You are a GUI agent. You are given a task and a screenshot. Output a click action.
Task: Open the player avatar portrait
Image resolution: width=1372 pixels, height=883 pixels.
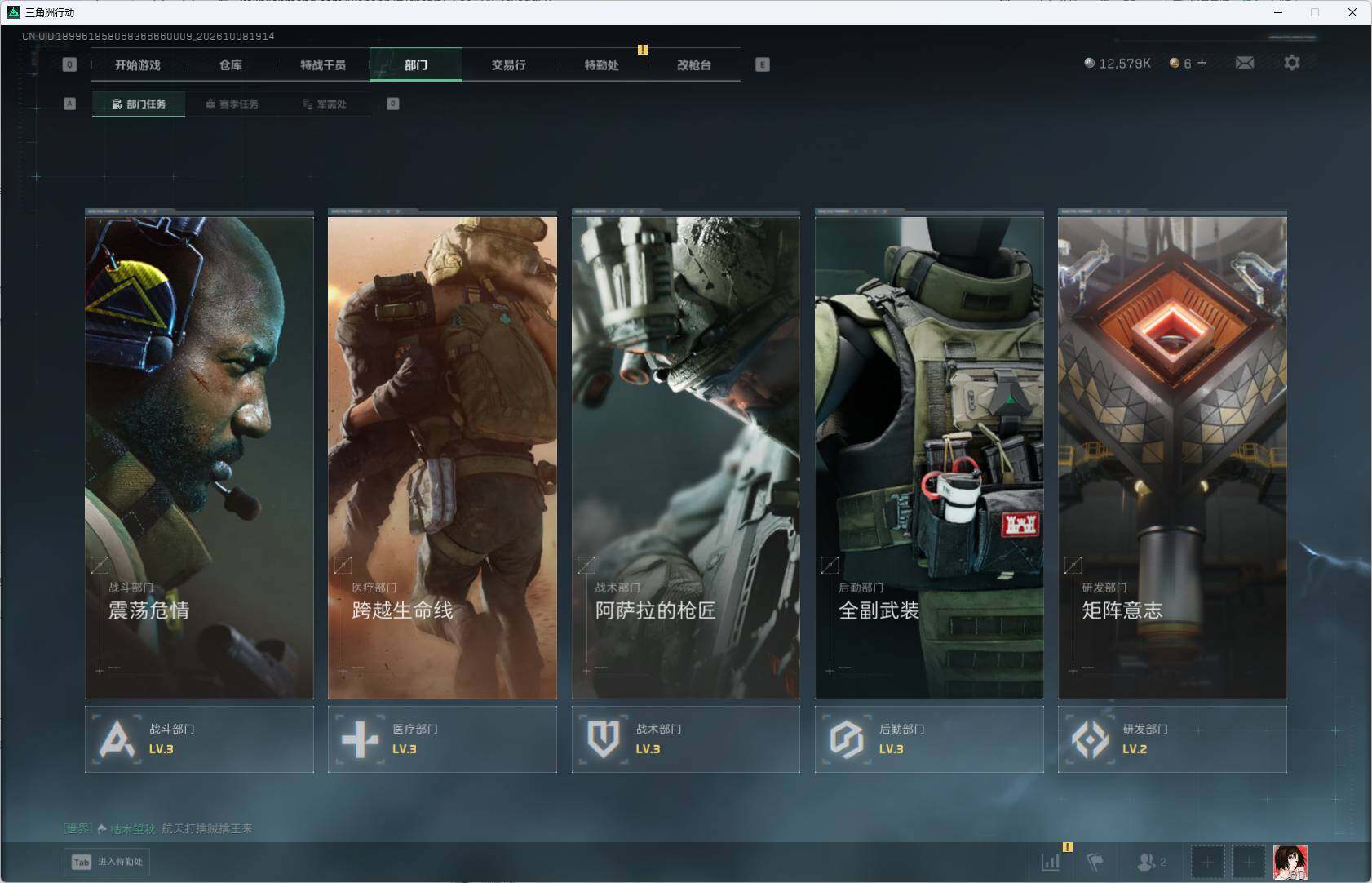coord(1290,862)
